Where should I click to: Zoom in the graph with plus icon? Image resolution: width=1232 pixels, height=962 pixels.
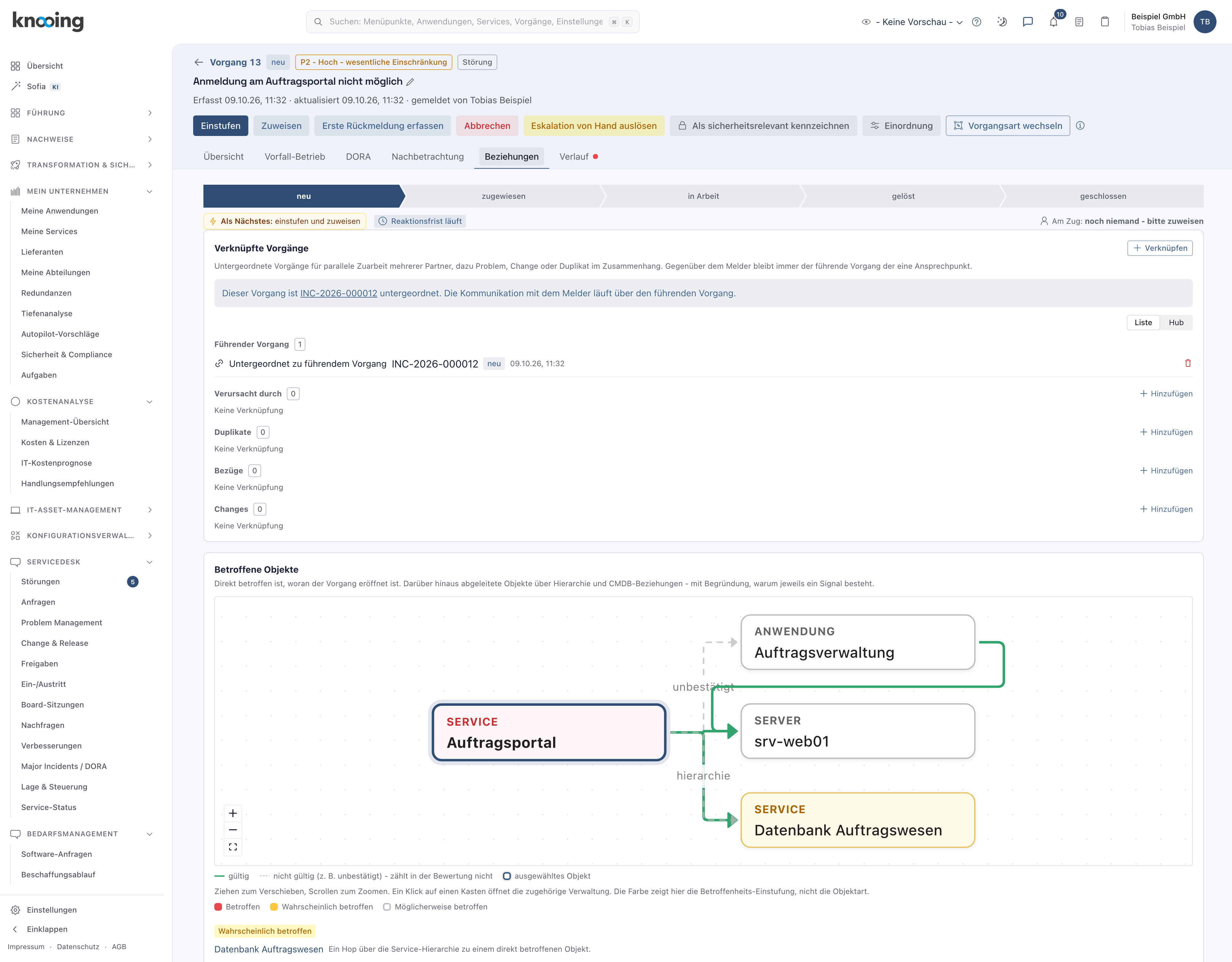point(233,813)
